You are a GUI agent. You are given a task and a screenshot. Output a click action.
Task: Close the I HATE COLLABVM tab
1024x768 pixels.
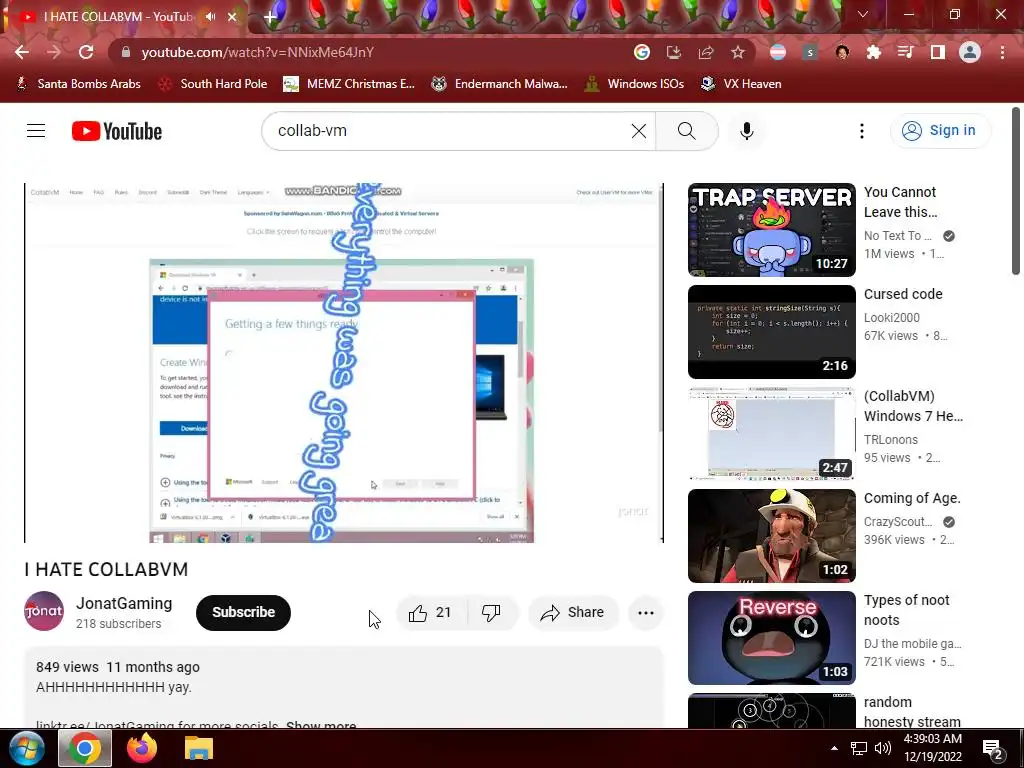232,17
